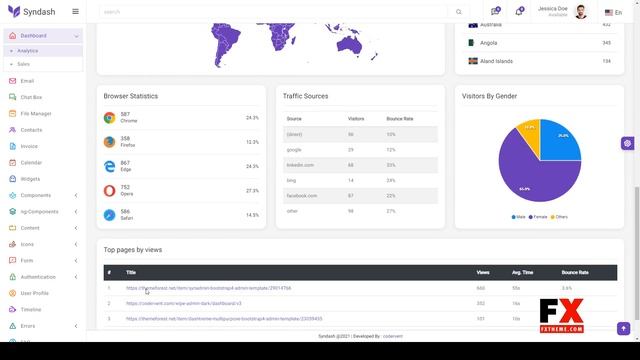The height and width of the screenshot is (360, 640).
Task: Click the page vertical scrollbar
Action: coord(637,253)
